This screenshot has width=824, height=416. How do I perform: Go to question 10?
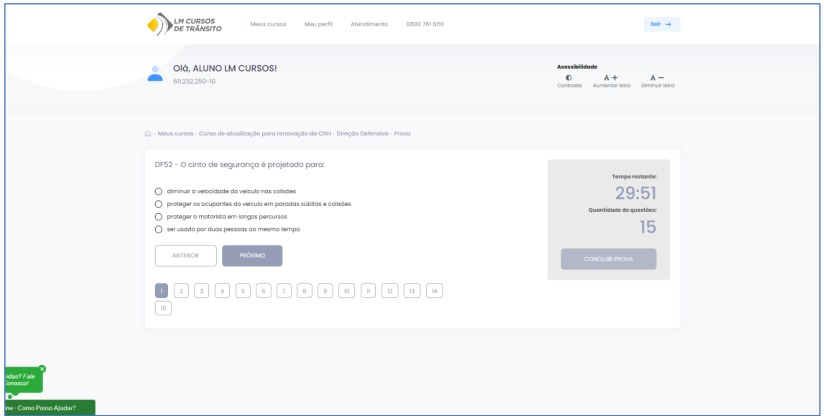click(x=346, y=290)
